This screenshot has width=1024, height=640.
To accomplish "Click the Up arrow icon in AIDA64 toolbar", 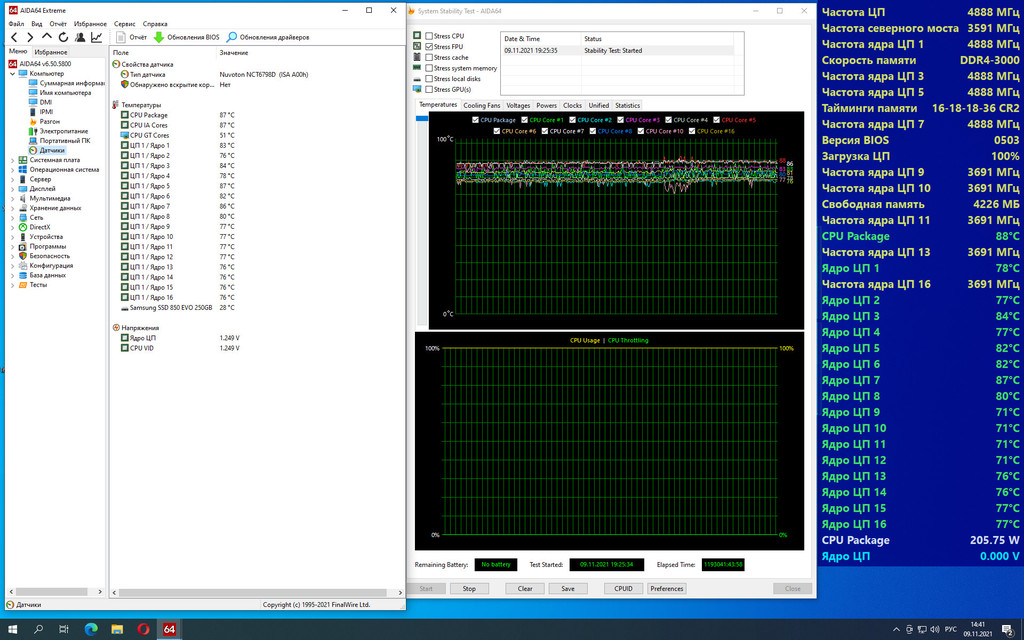I will tap(47, 37).
